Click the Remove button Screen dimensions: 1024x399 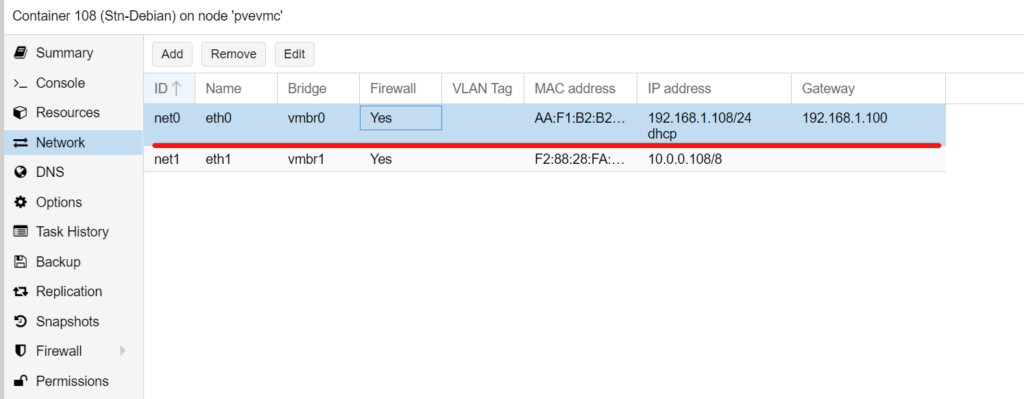click(234, 54)
